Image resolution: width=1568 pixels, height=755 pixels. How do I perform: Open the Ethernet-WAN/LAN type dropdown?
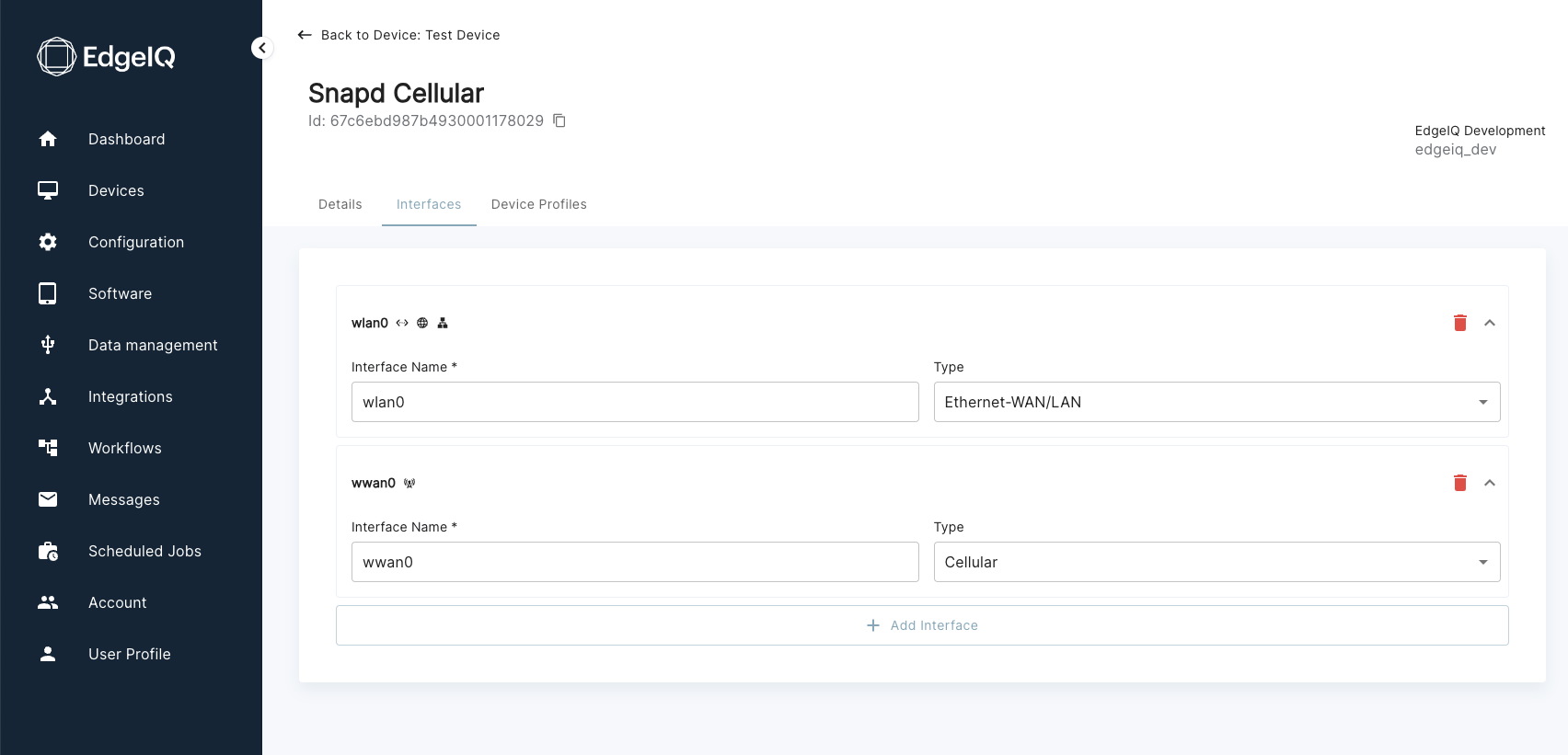click(x=1216, y=402)
